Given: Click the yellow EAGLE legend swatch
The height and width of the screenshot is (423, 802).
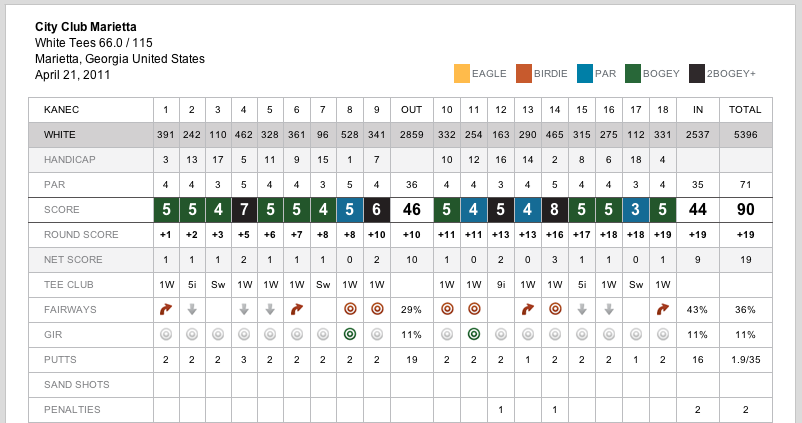Looking at the screenshot, I should [462, 73].
